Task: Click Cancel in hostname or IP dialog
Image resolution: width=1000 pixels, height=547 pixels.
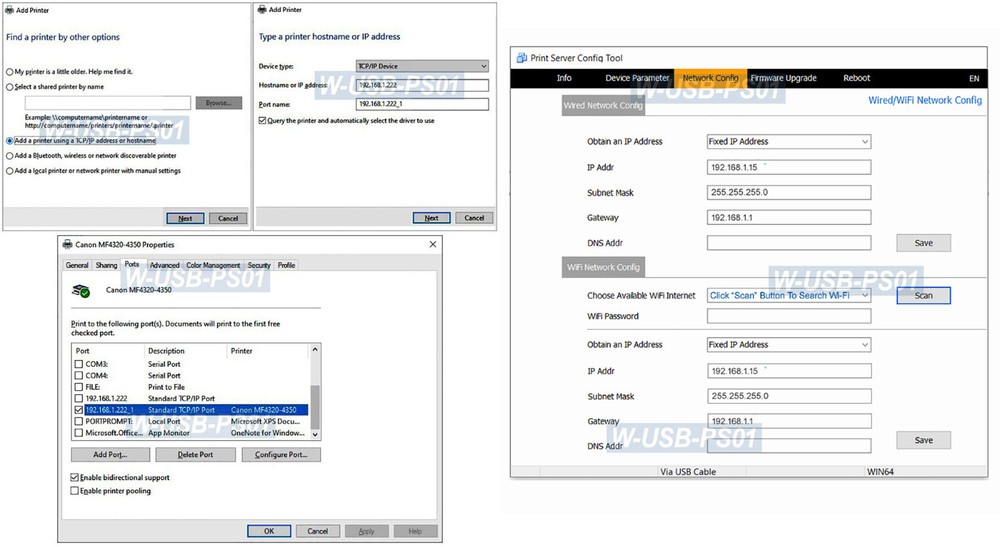Action: [474, 217]
